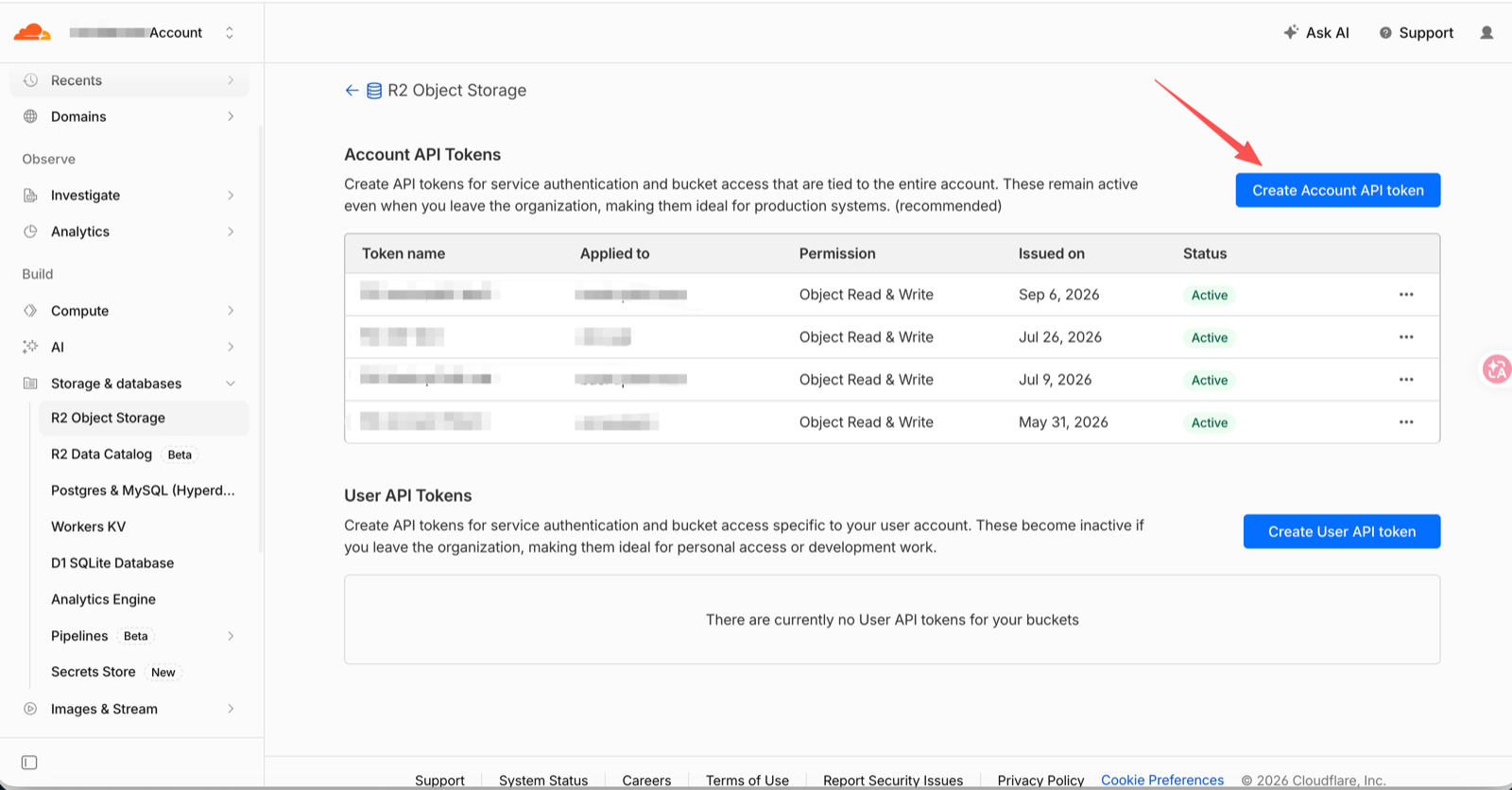Open Analytics in the sidebar
This screenshot has height=790, width=1512.
[129, 232]
